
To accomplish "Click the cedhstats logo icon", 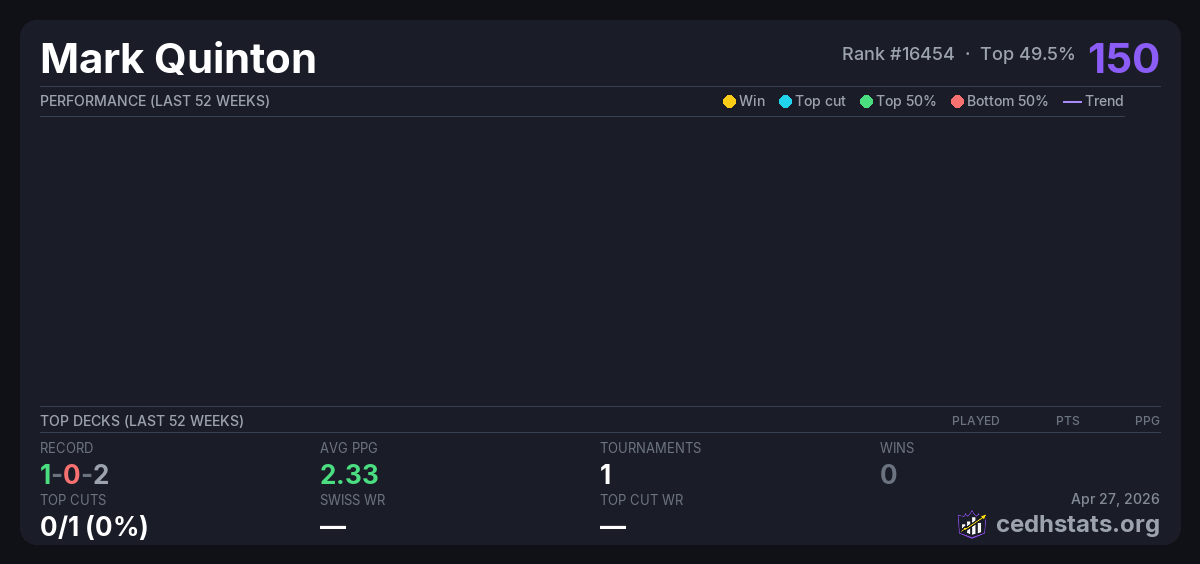I will [972, 524].
